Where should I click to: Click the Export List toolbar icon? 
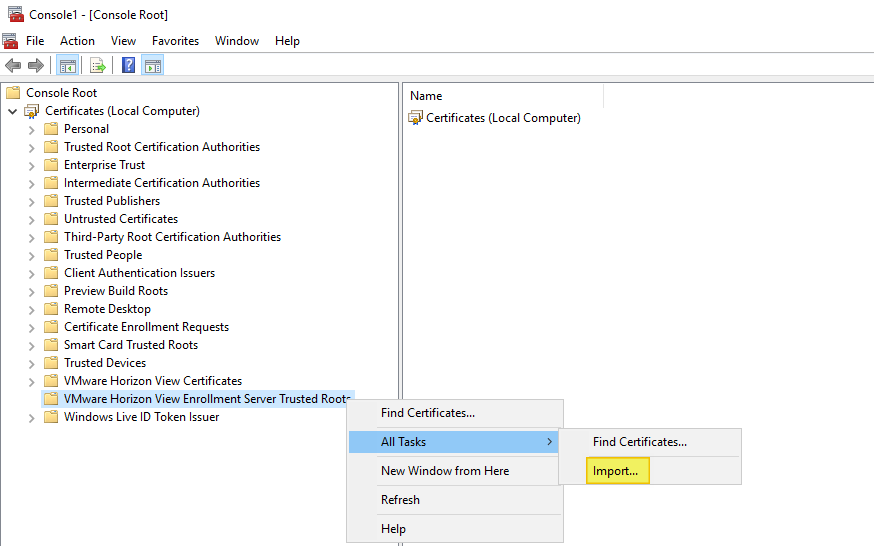98,66
